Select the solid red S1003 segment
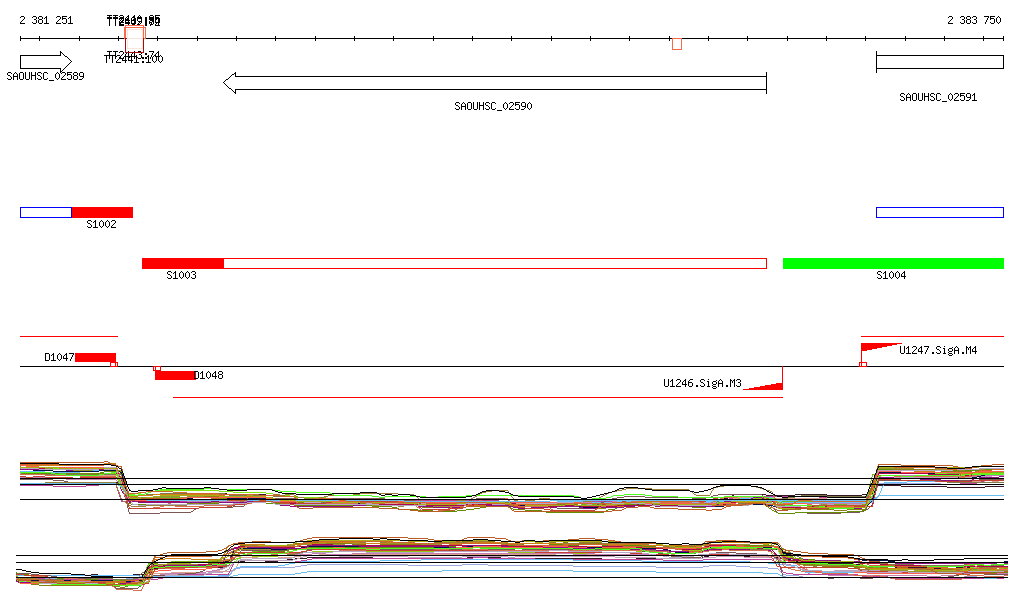 [x=183, y=264]
